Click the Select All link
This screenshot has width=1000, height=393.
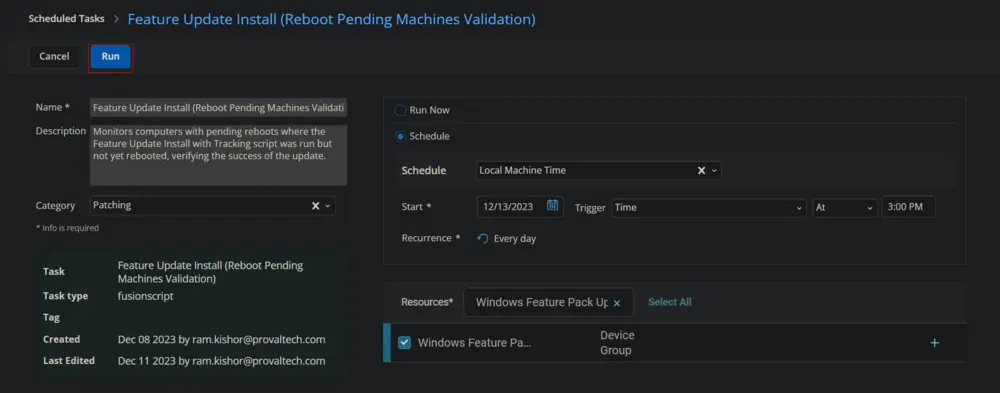coord(670,302)
